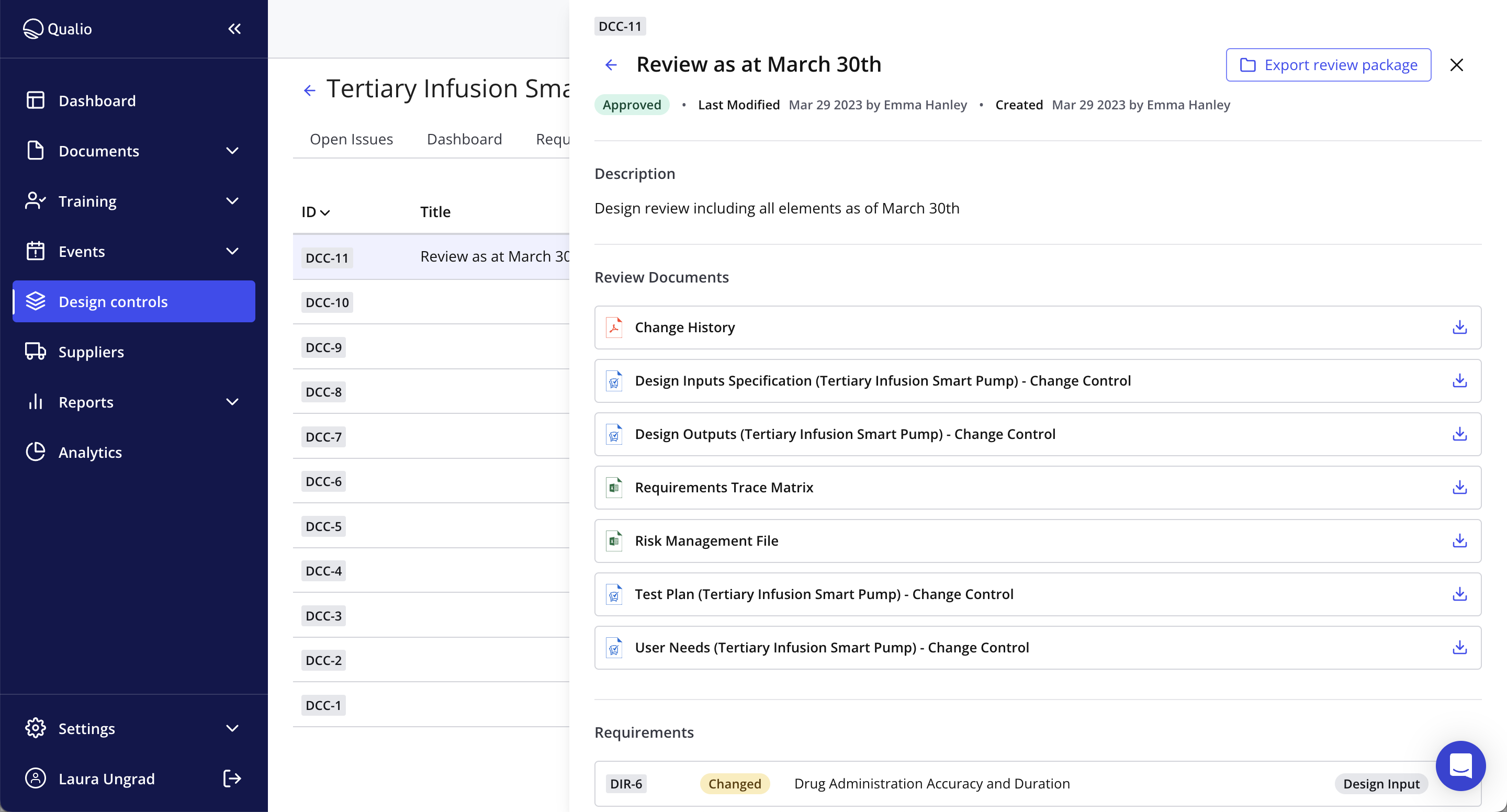Open the Suppliers section in the sidebar
1507x812 pixels.
coord(91,352)
